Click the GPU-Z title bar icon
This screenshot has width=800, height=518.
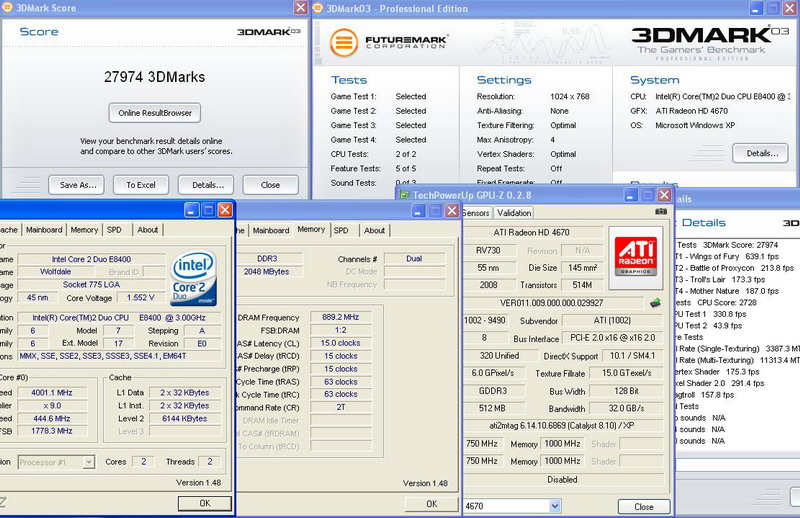pyautogui.click(x=404, y=194)
